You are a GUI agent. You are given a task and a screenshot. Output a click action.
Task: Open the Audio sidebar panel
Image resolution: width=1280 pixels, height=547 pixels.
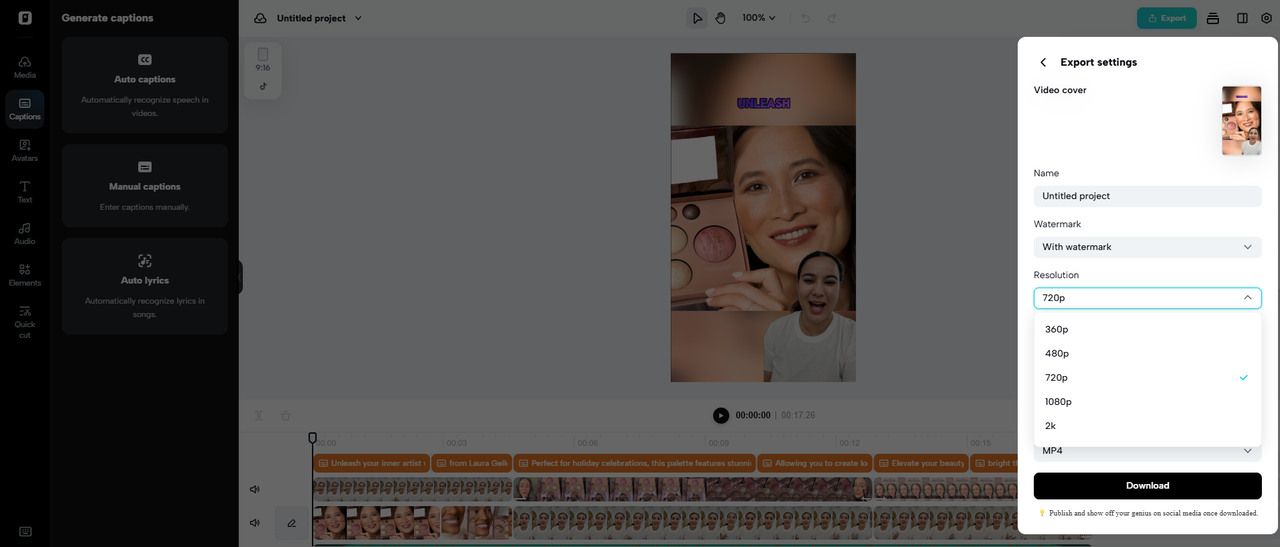(x=25, y=233)
